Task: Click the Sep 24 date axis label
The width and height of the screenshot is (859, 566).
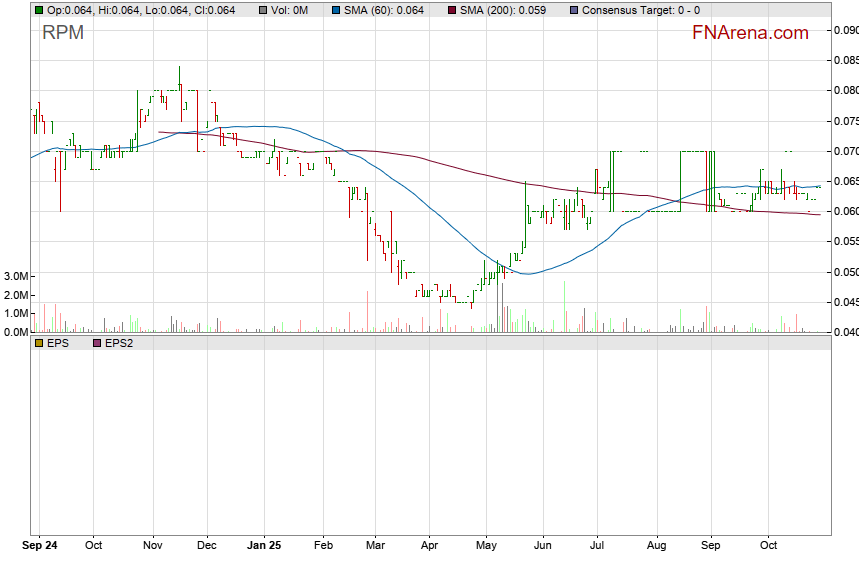Action: pyautogui.click(x=38, y=546)
